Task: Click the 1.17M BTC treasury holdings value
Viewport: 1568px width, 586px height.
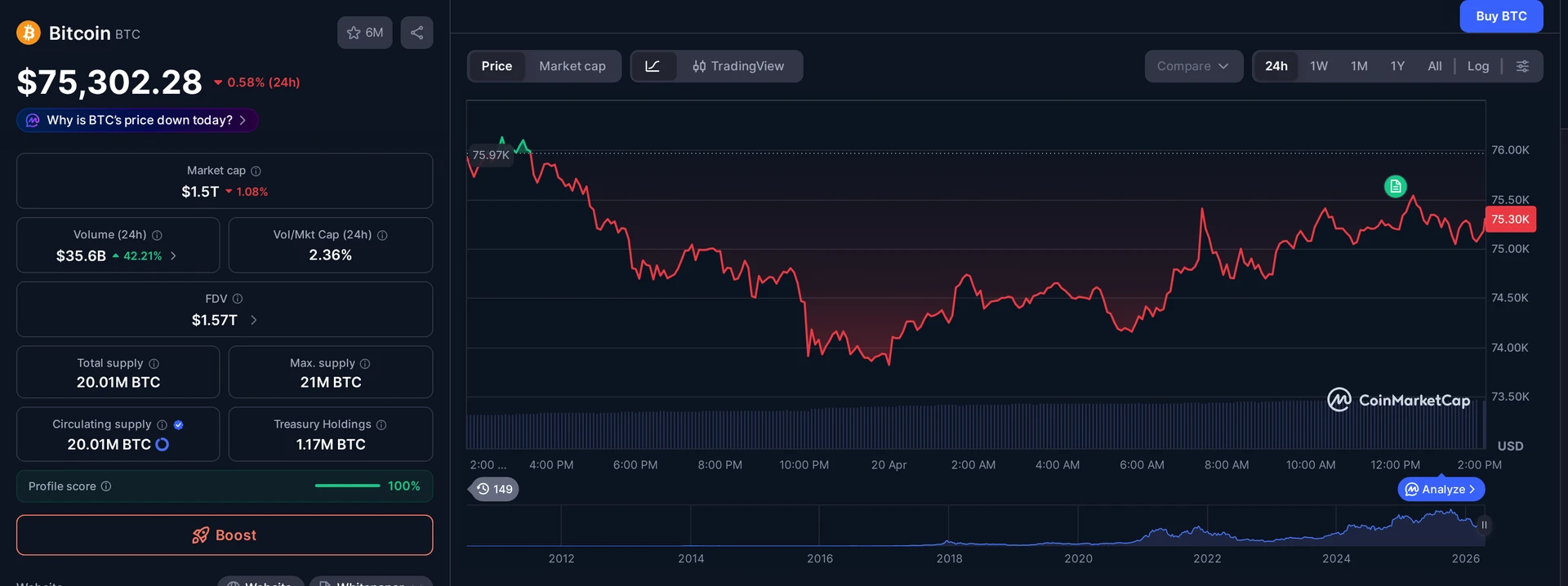Action: click(331, 445)
